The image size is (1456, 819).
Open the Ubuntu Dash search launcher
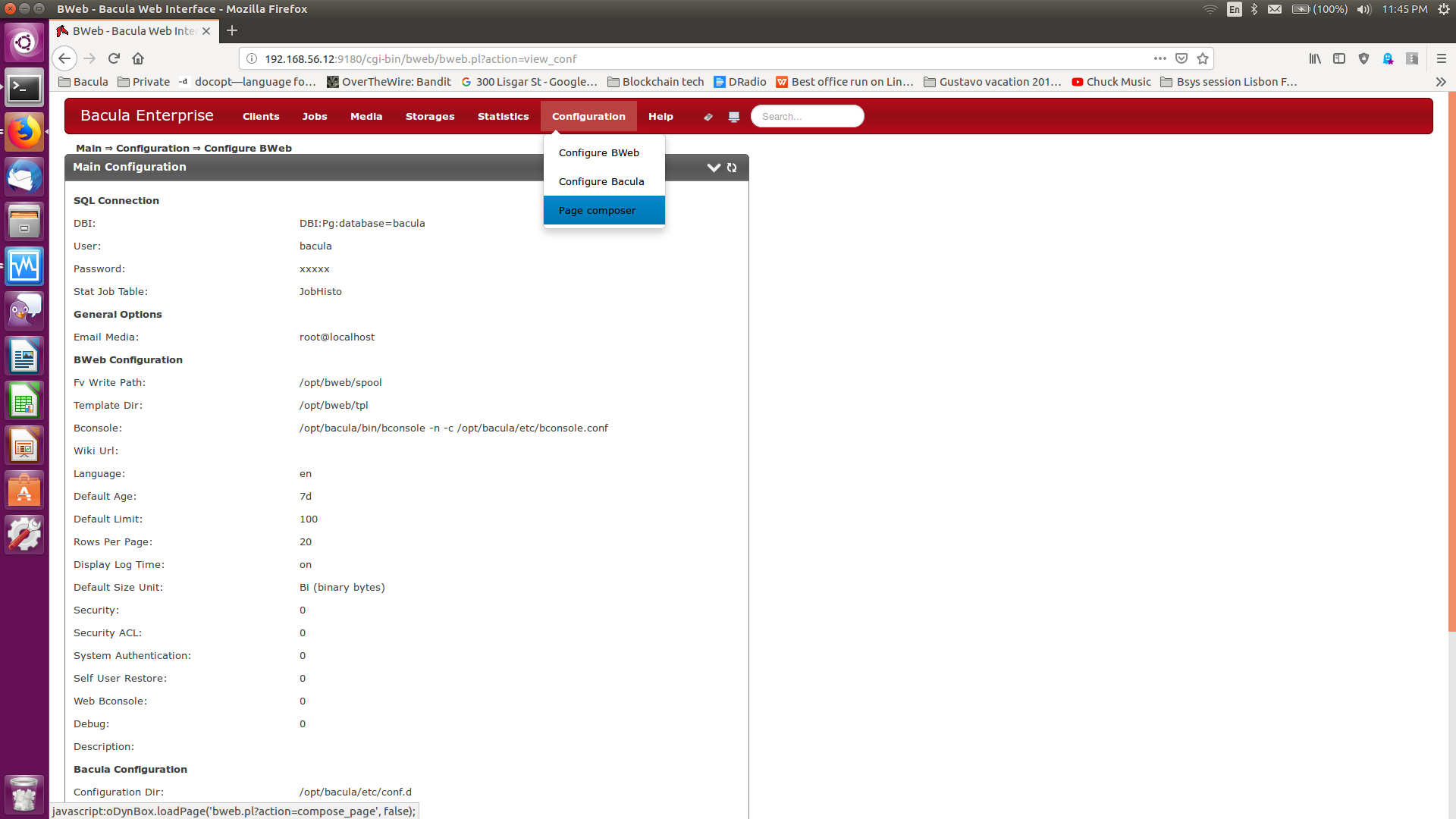point(24,42)
